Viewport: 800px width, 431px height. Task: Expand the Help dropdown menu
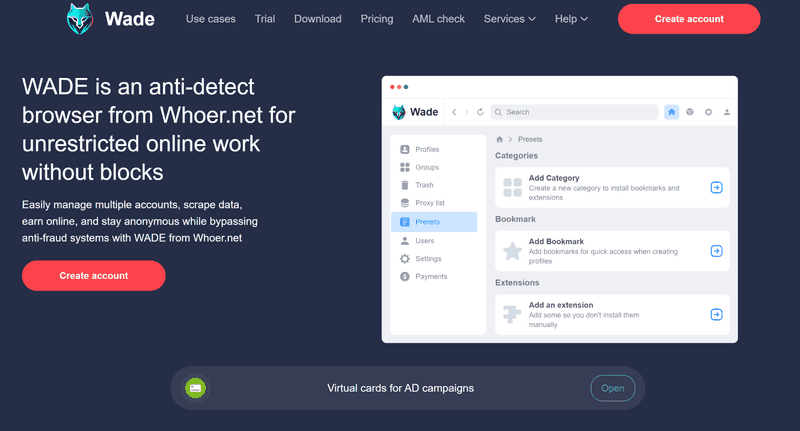[x=571, y=19]
